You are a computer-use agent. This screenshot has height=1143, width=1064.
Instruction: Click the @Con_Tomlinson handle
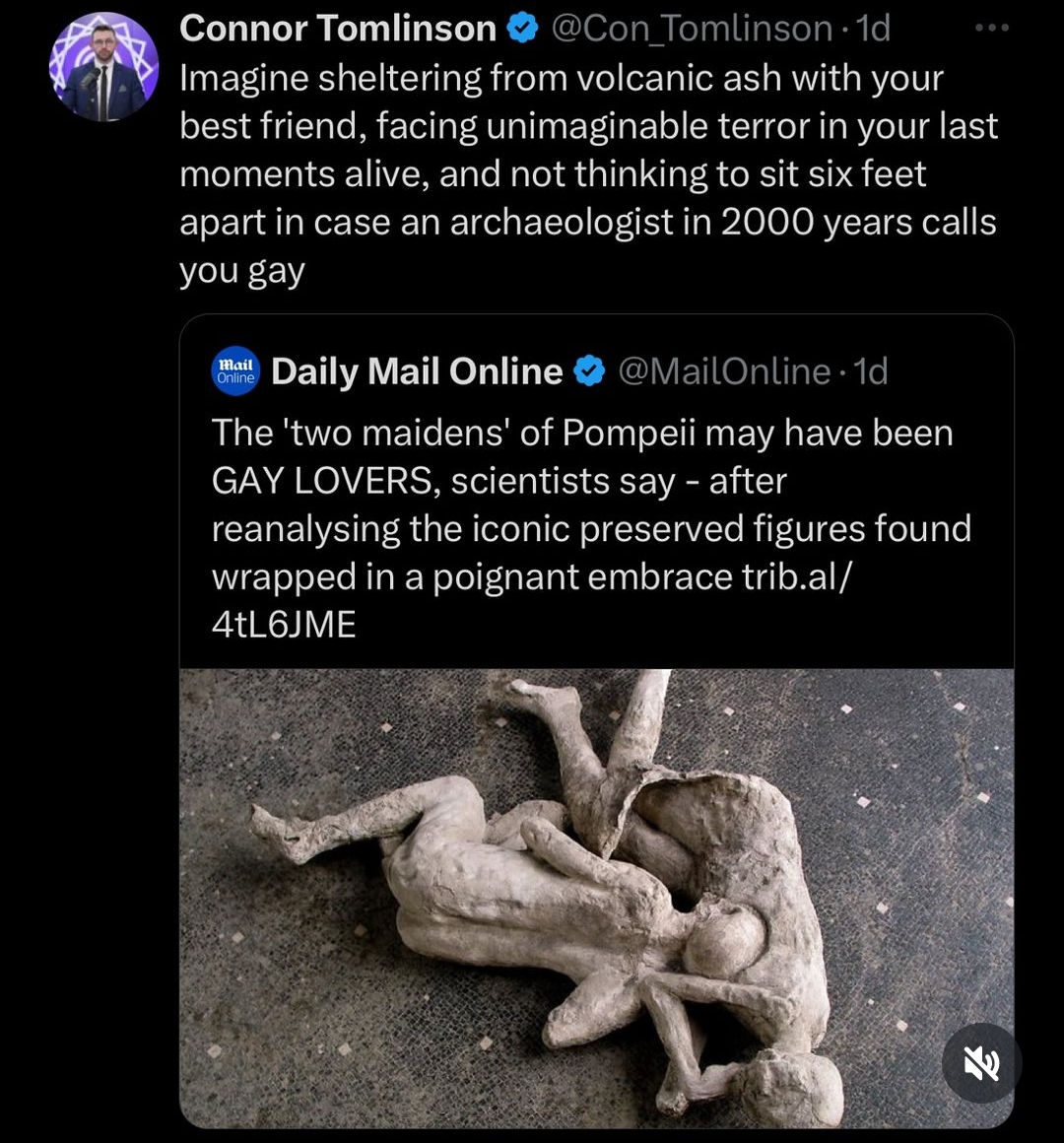click(692, 30)
